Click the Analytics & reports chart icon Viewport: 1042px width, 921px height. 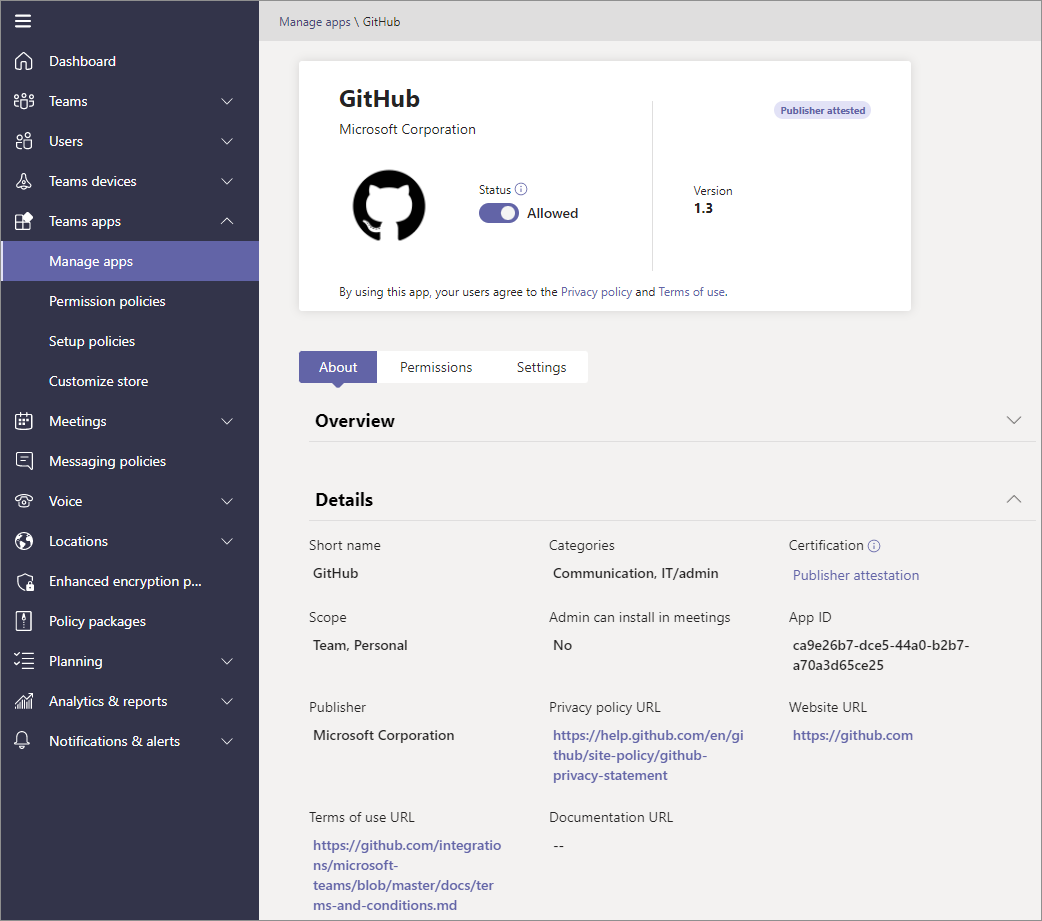click(23, 701)
